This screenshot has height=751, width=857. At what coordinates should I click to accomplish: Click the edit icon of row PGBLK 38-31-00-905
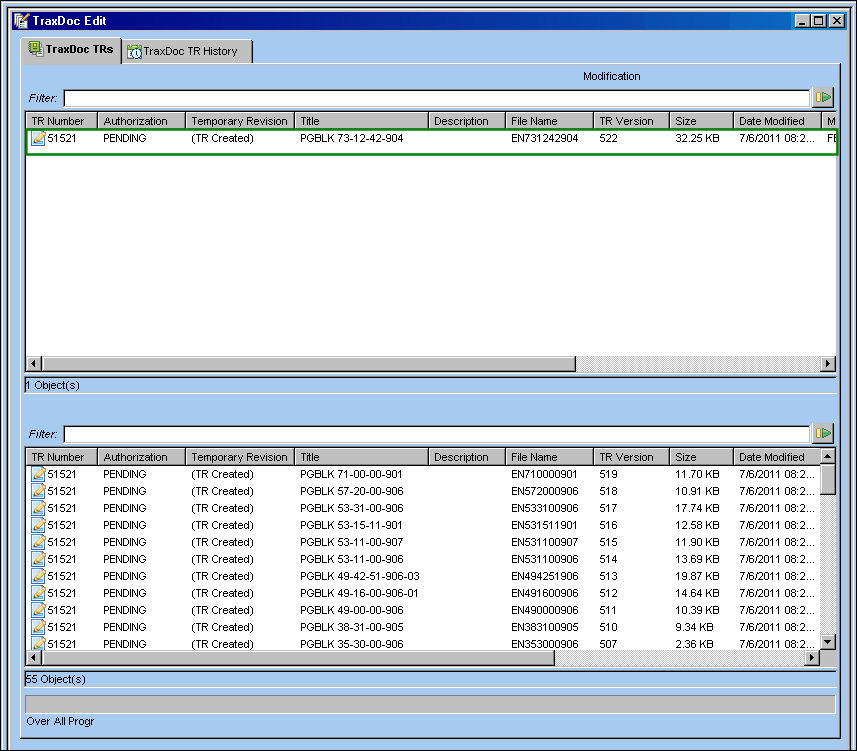pos(38,626)
